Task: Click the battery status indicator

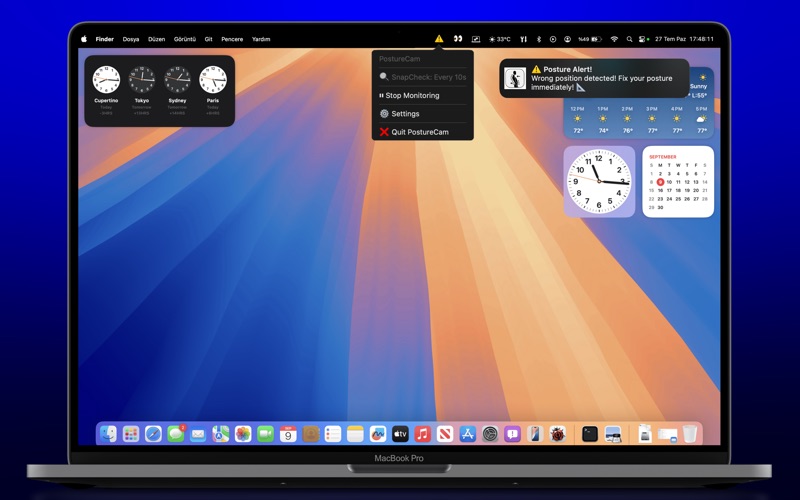Action: coord(590,39)
